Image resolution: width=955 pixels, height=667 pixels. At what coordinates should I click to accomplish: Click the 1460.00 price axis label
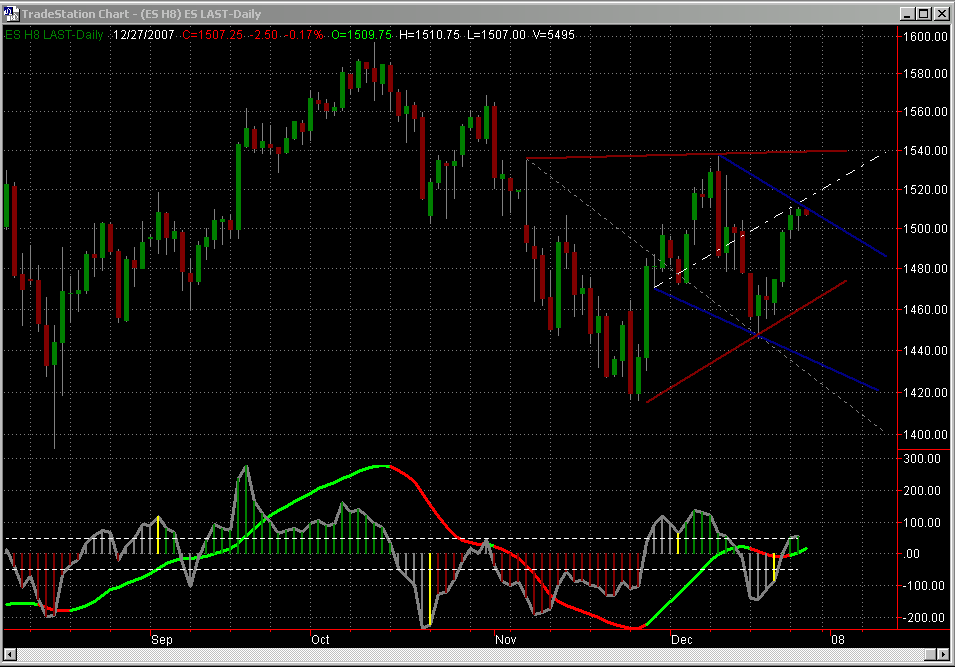(x=926, y=309)
